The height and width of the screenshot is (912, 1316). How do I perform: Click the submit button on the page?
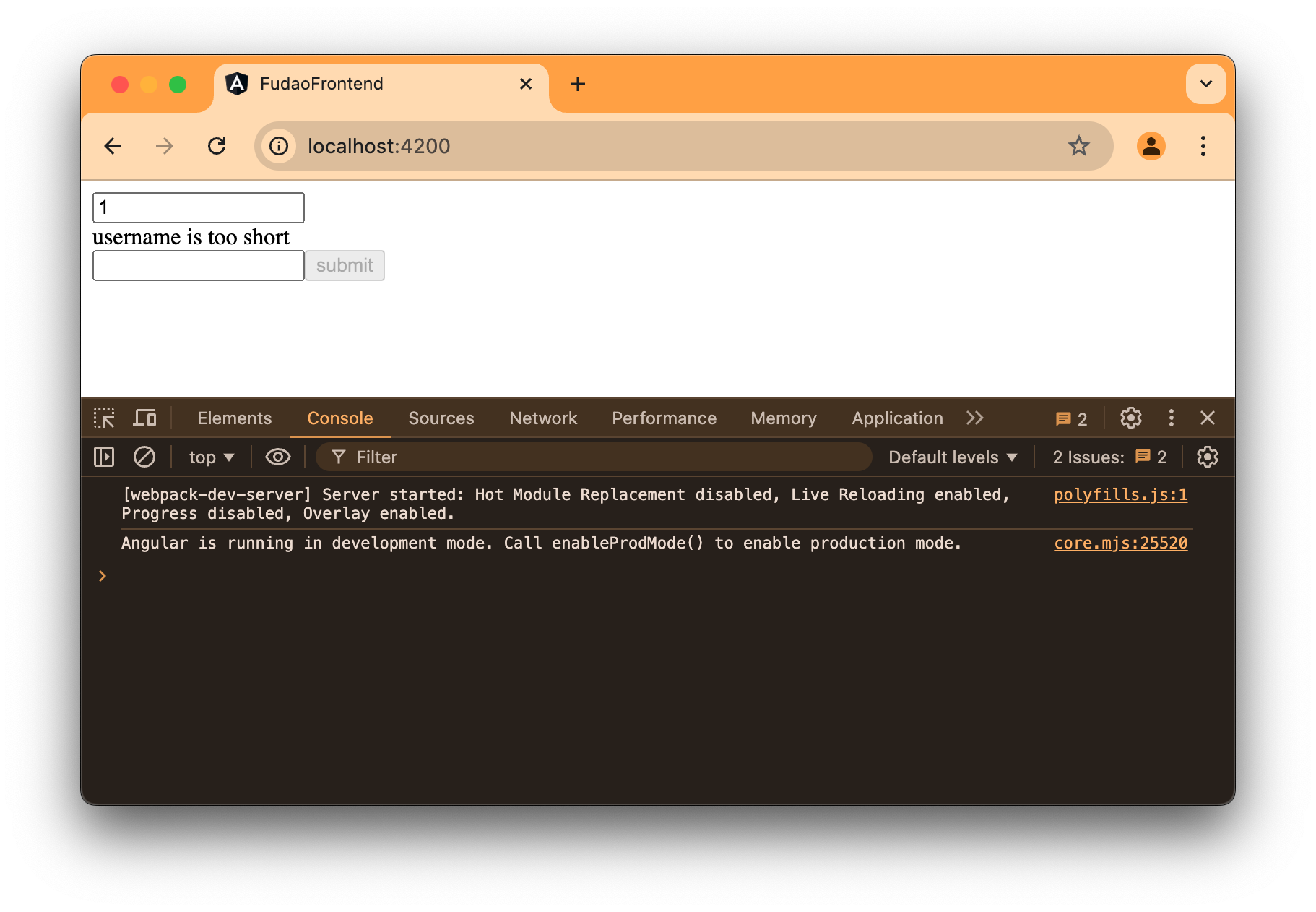click(x=345, y=265)
